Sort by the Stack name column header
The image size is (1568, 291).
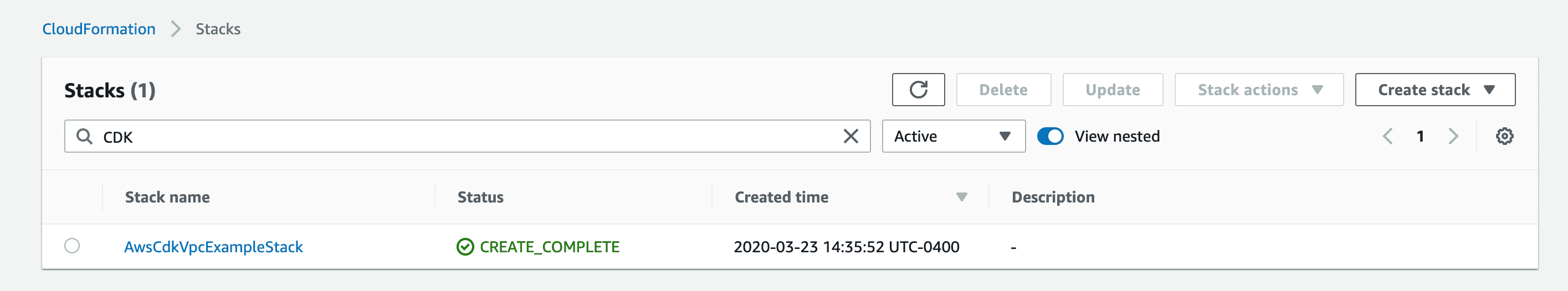[167, 197]
